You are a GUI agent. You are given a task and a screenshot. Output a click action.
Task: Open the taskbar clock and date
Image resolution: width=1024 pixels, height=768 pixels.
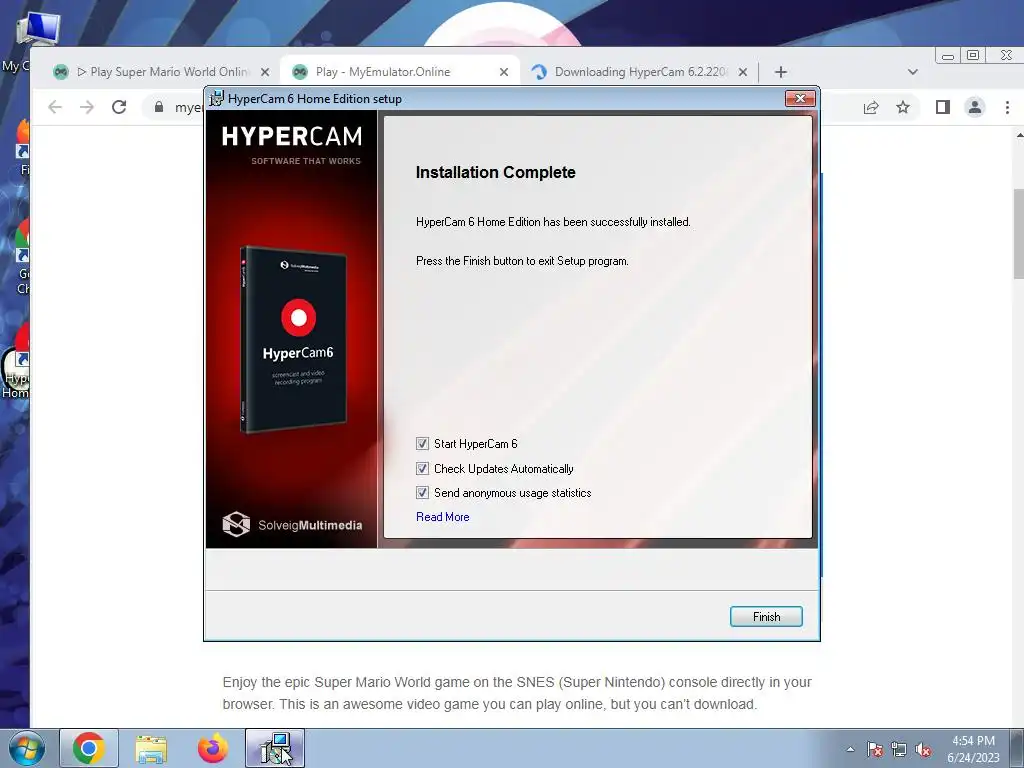[973, 749]
